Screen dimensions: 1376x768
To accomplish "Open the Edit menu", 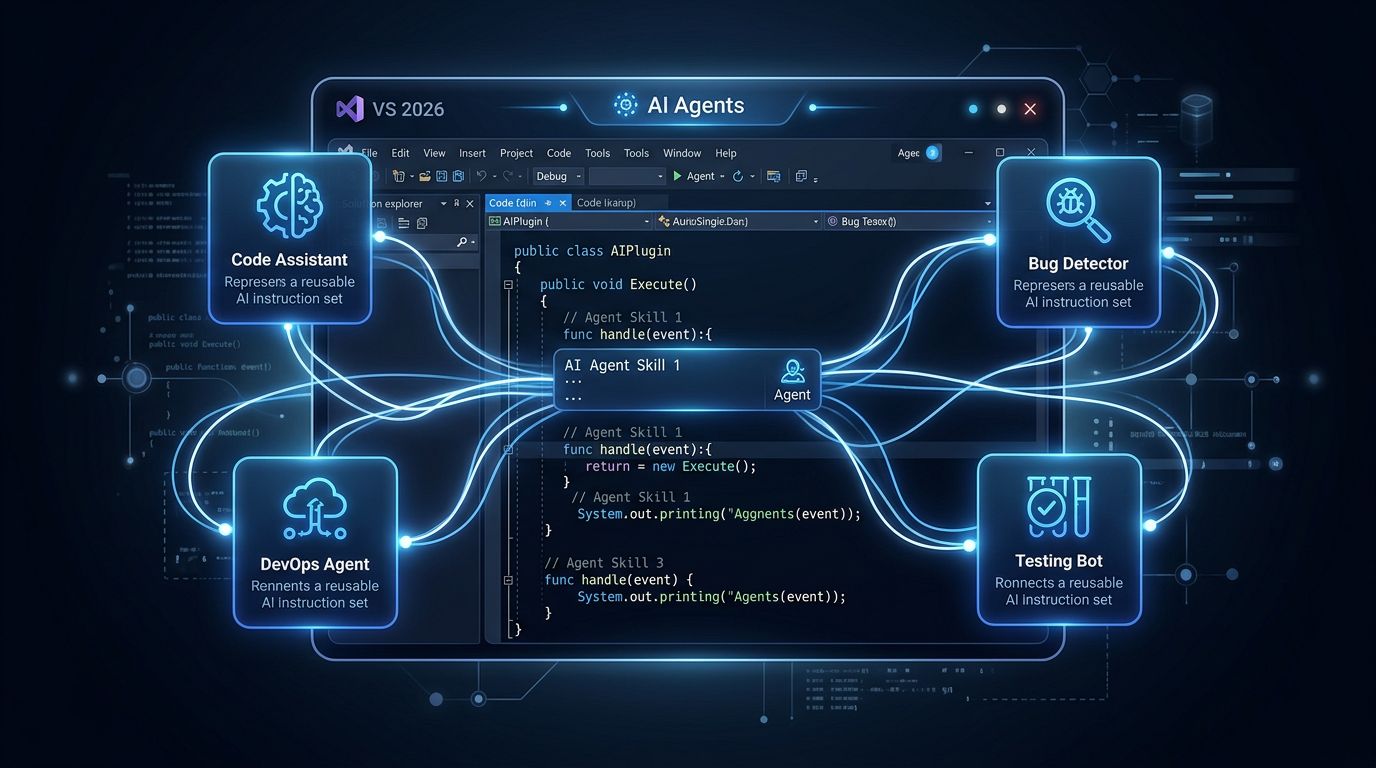I will click(400, 153).
